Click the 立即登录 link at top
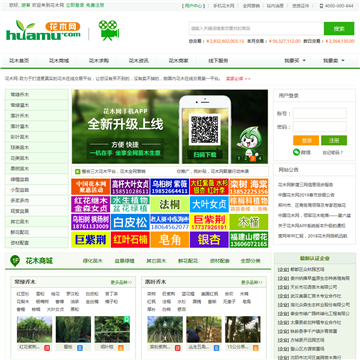The image size is (360, 360). click(x=75, y=5)
